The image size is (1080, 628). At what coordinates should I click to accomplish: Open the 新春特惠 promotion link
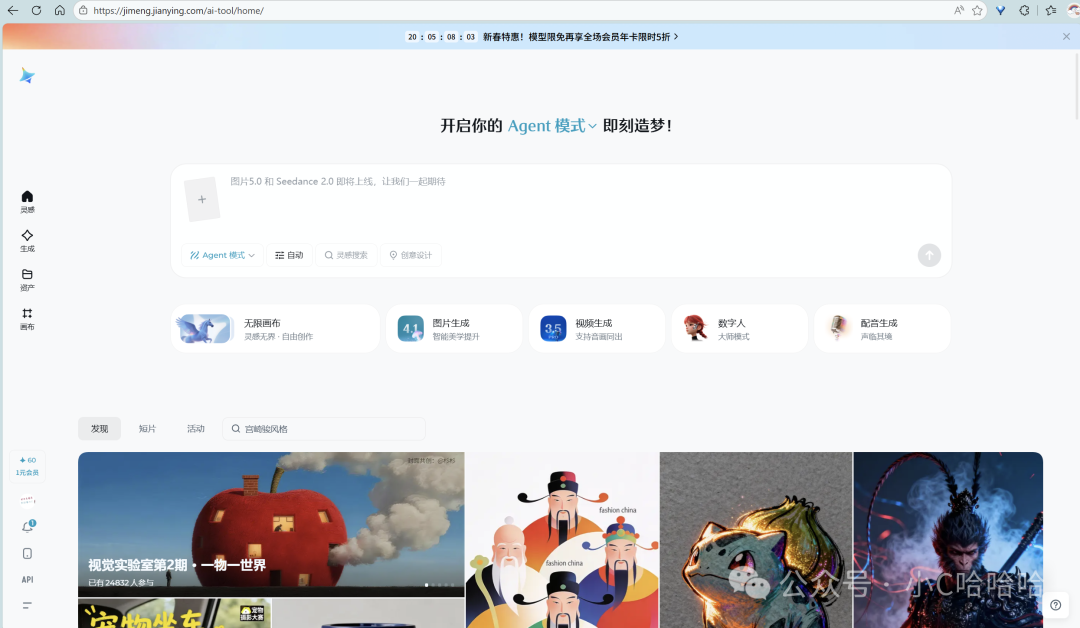click(x=581, y=36)
